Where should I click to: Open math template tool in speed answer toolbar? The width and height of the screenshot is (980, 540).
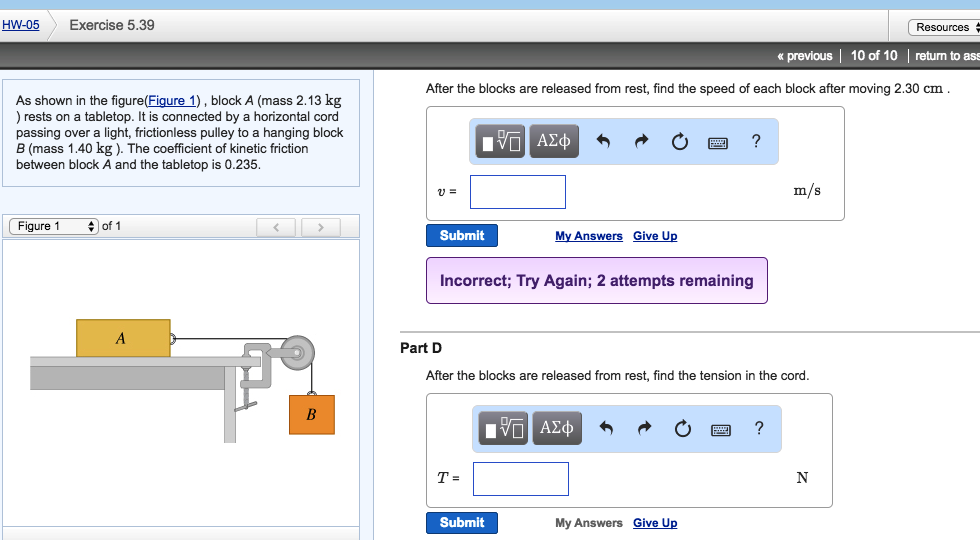point(500,141)
